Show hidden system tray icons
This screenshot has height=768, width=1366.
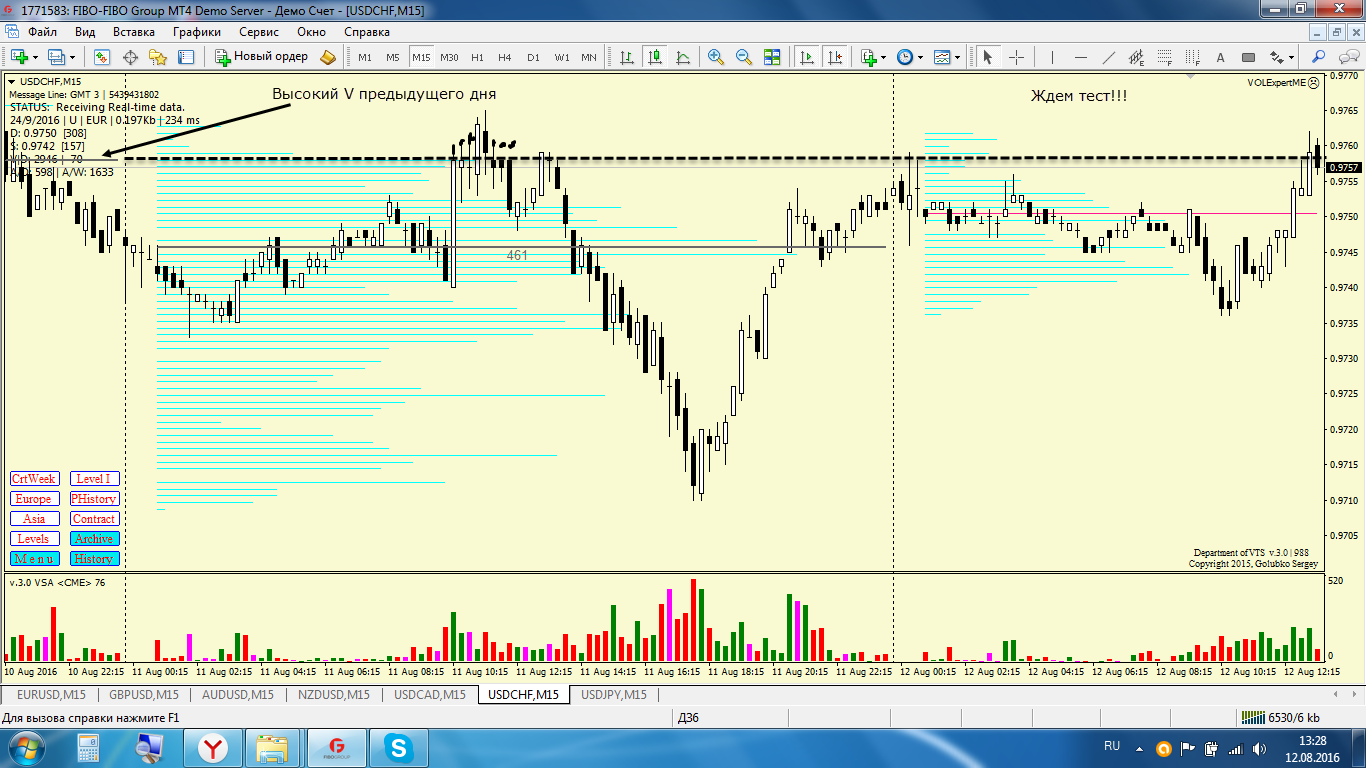[1141, 747]
